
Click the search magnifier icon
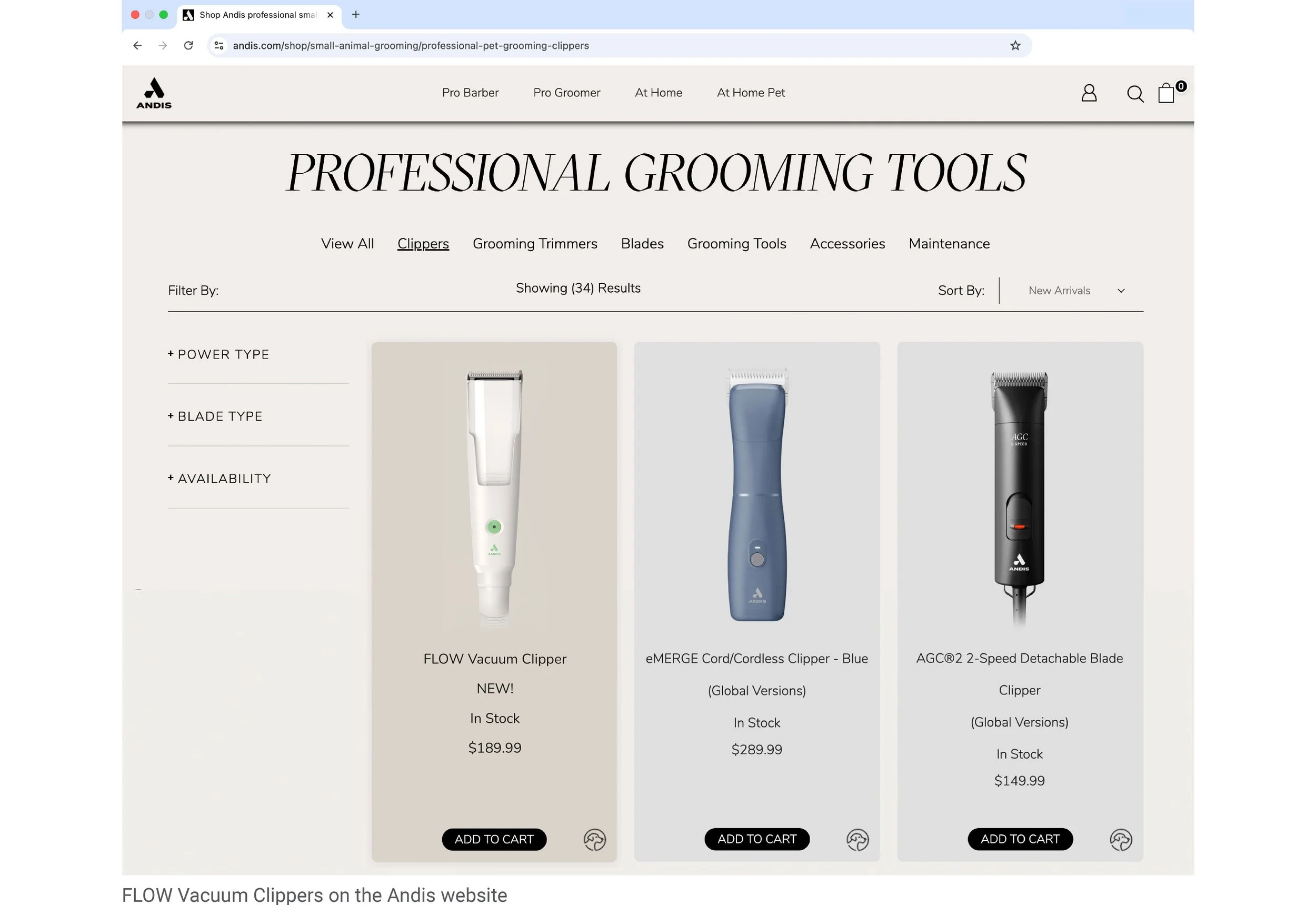[x=1134, y=94]
